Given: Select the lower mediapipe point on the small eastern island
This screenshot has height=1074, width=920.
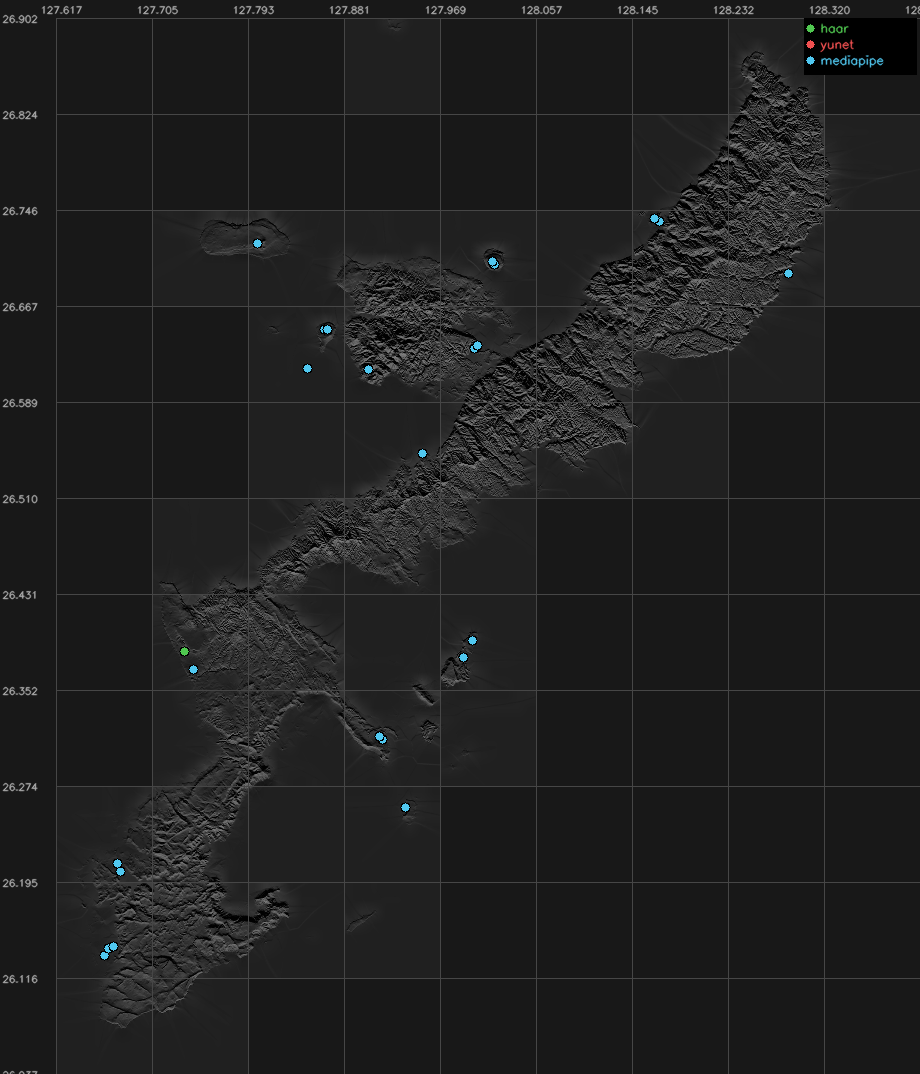Looking at the screenshot, I should pos(464,658).
